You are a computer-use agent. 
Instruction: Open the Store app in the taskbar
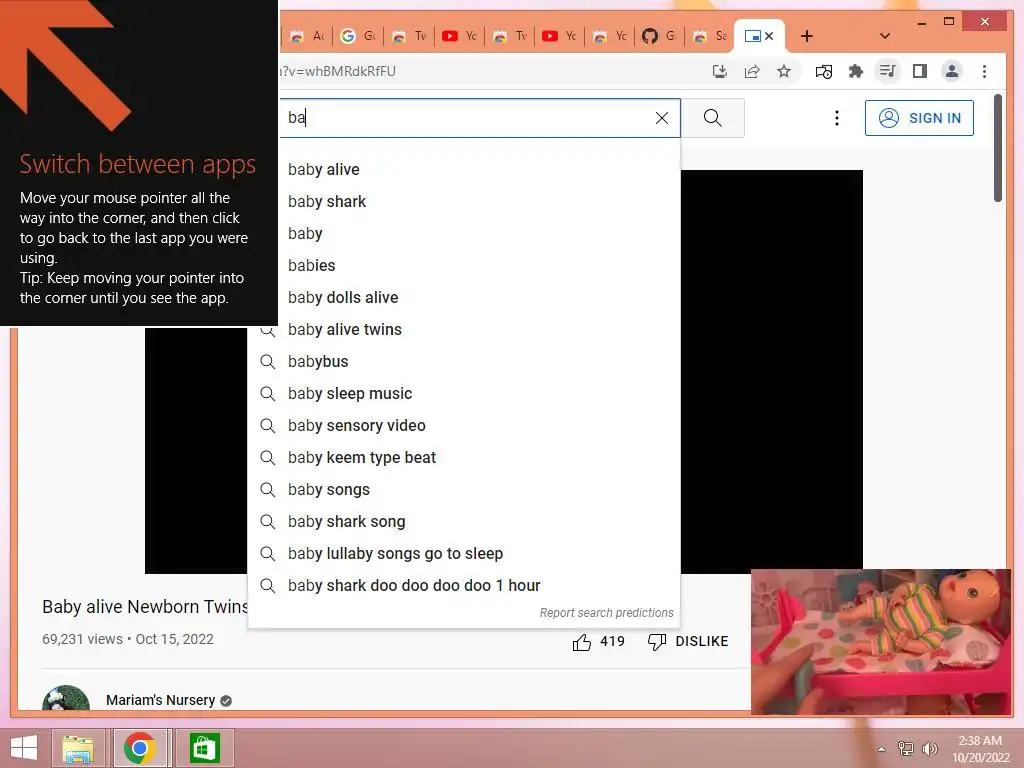(x=204, y=748)
